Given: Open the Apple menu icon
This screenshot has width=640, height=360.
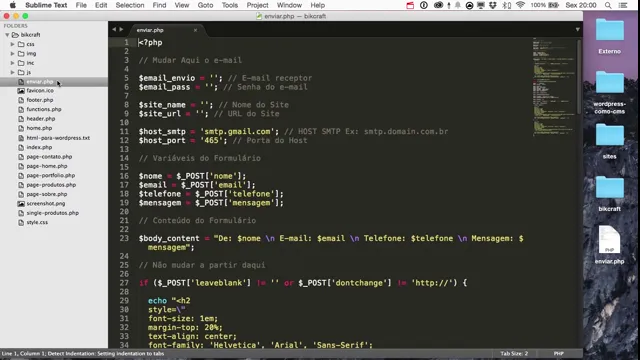Looking at the screenshot, I should (x=13, y=5).
